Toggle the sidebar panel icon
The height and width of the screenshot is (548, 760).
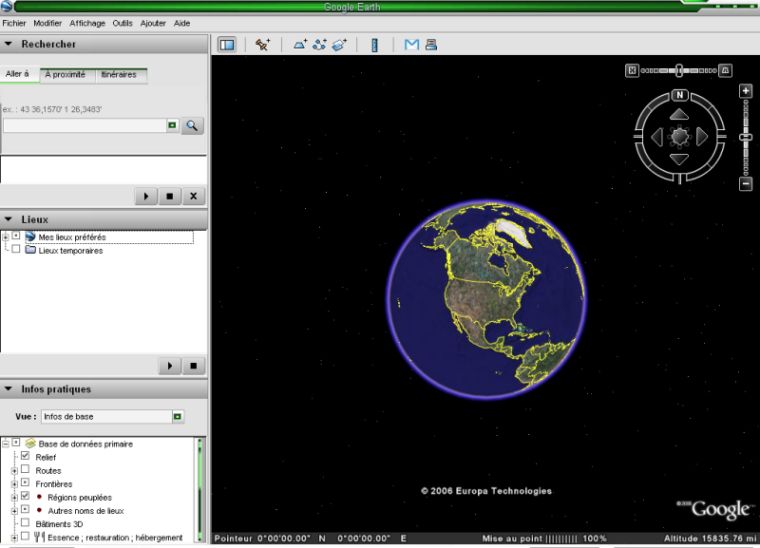tap(226, 45)
